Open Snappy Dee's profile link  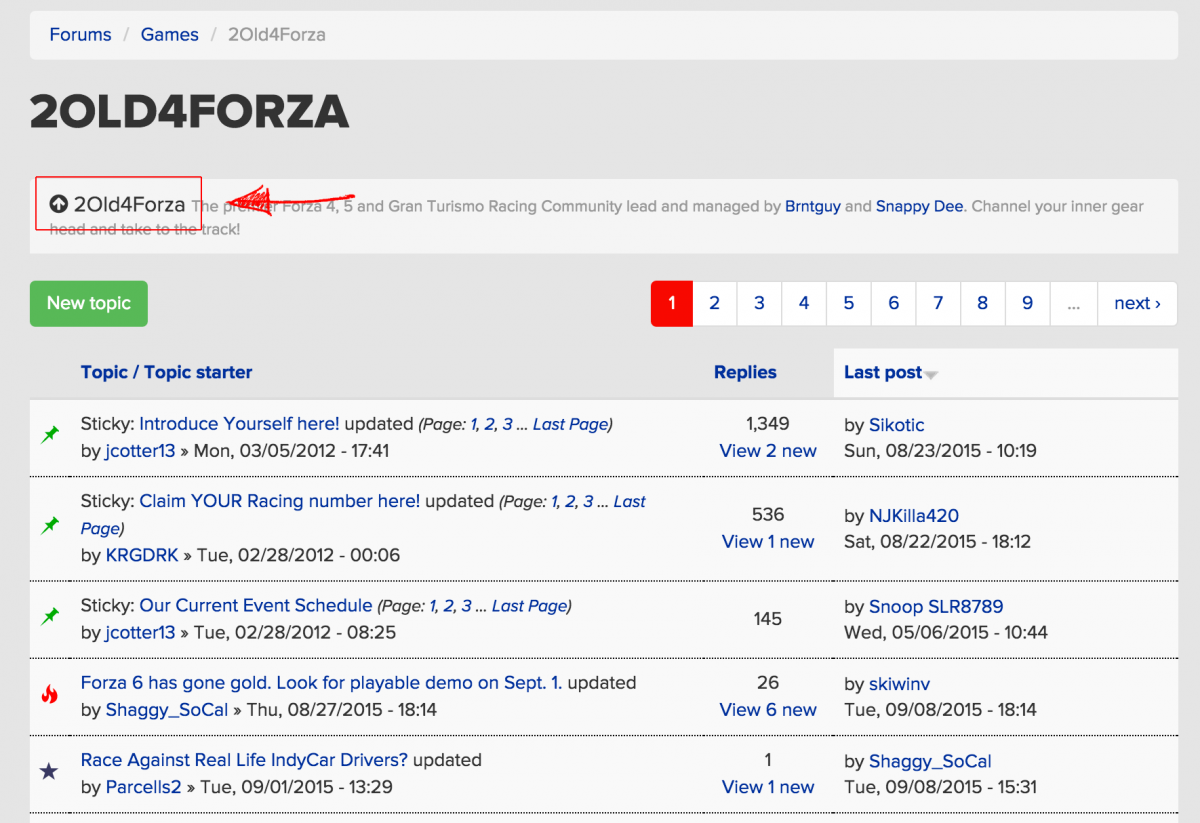[x=919, y=207]
